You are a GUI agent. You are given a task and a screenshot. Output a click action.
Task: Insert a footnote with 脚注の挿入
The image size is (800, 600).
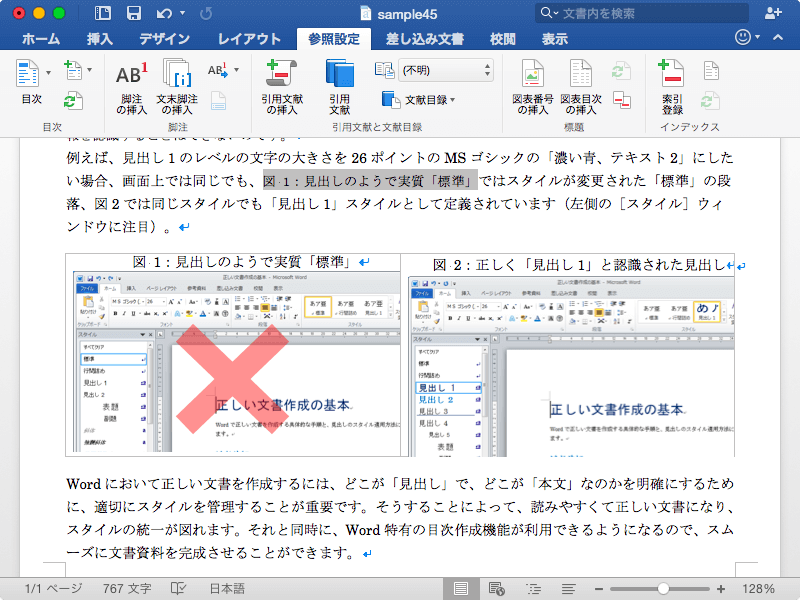(x=132, y=88)
